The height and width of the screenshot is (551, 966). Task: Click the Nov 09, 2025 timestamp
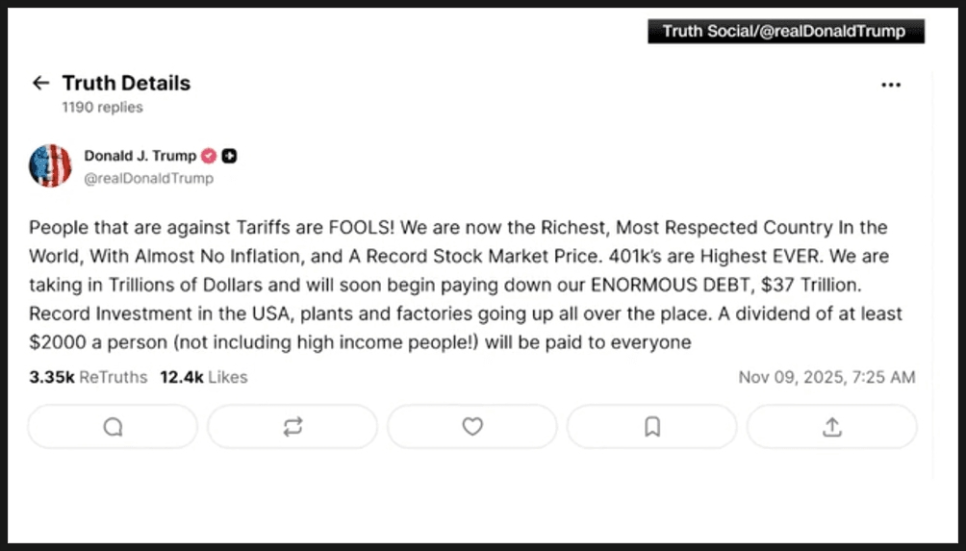coord(826,377)
